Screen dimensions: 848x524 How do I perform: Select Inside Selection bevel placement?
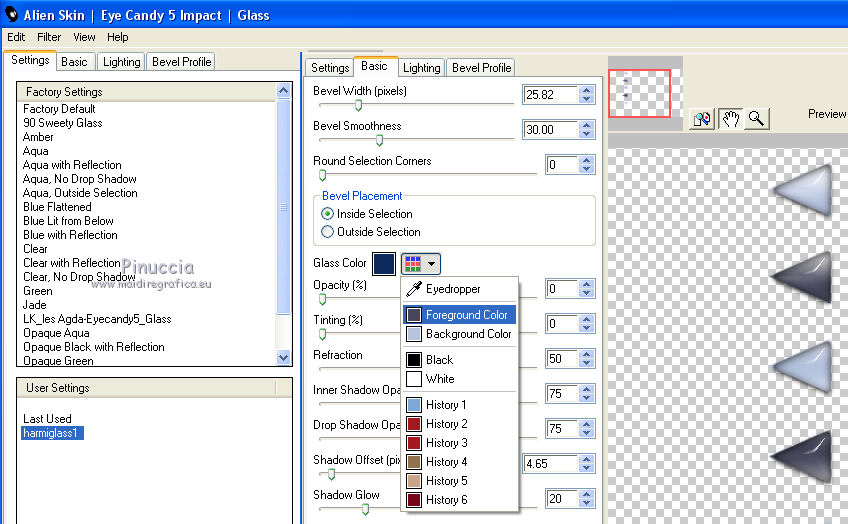[327, 214]
